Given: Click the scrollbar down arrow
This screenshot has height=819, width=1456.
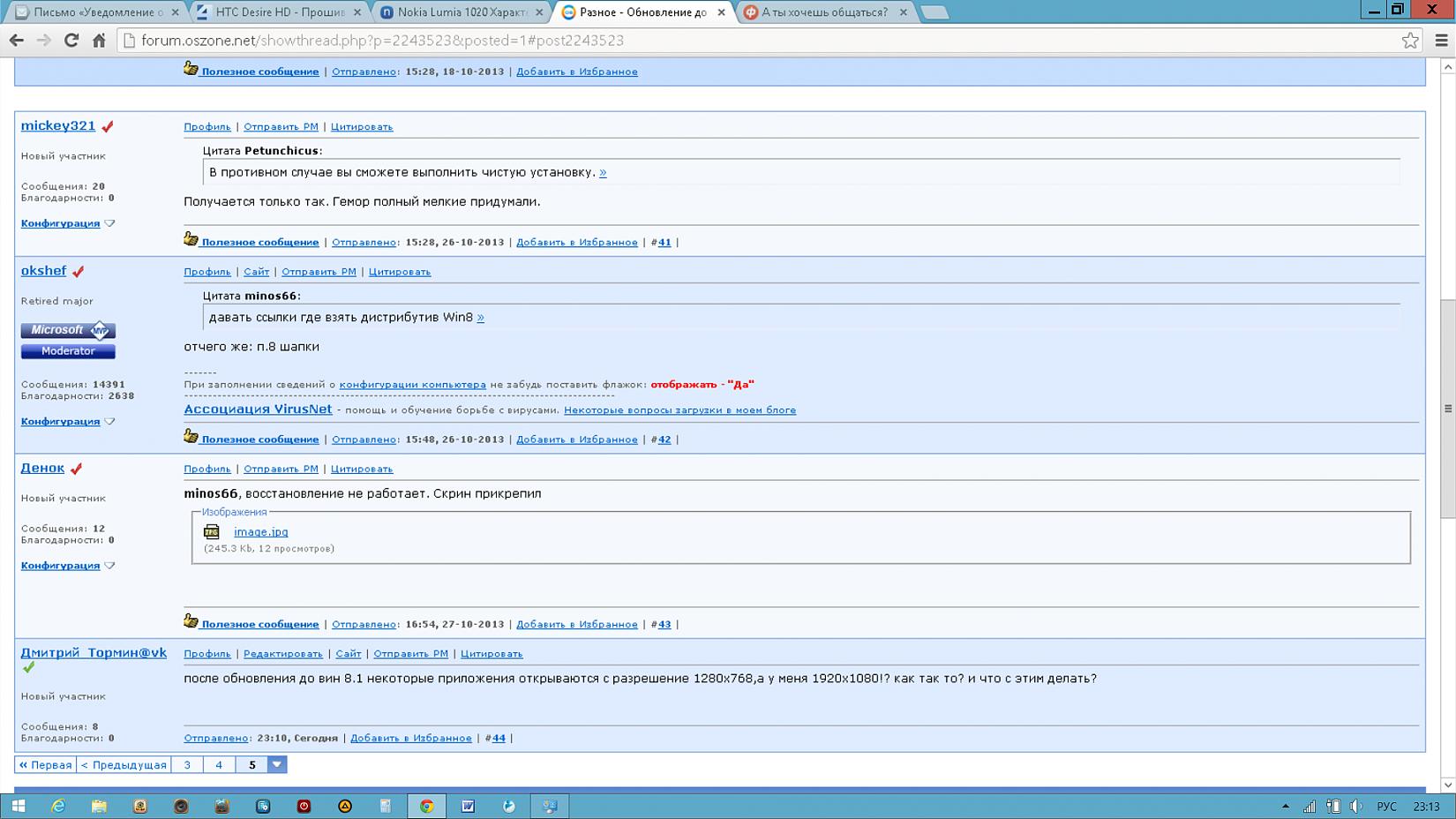Looking at the screenshot, I should [x=1448, y=784].
